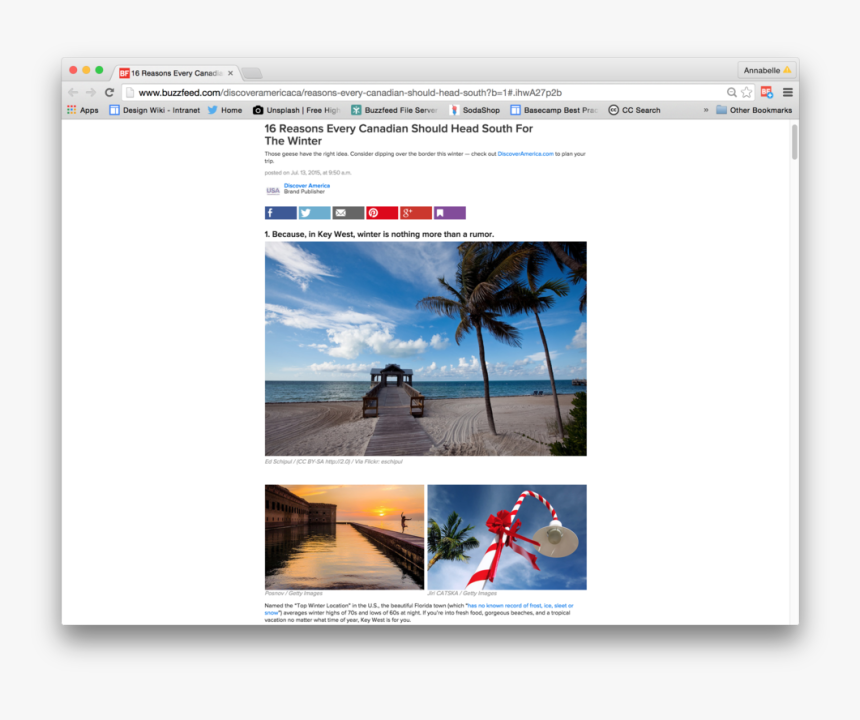
Task: Reload the page with the refresh icon
Action: point(110,93)
